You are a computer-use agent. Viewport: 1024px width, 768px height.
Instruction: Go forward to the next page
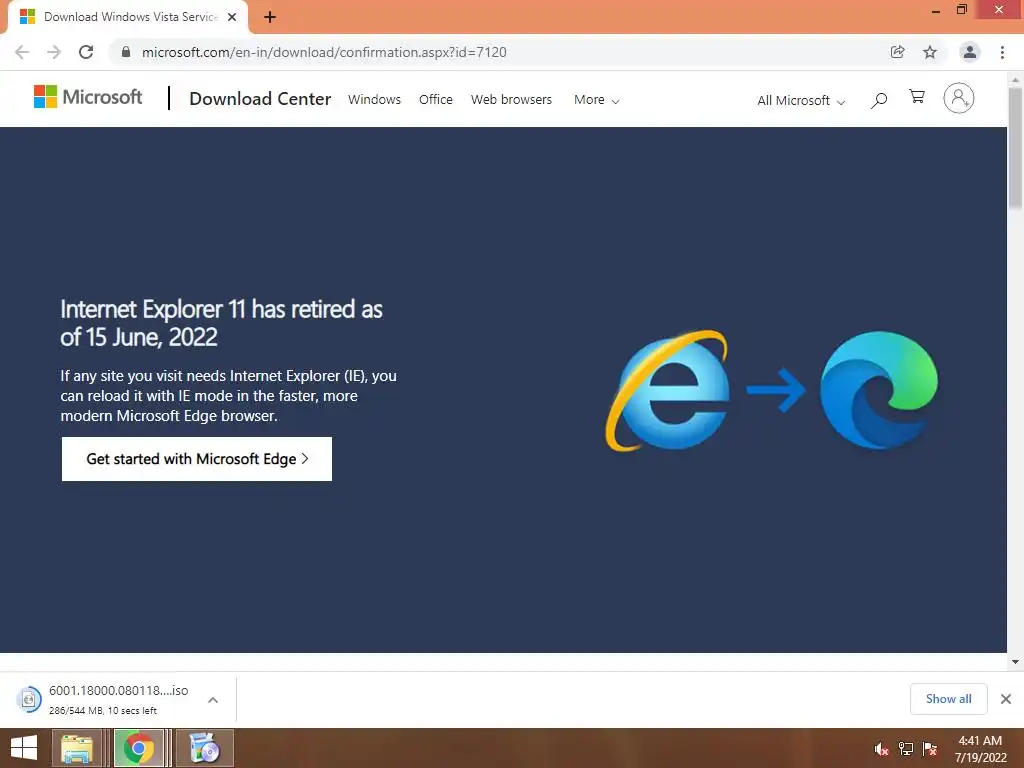(54, 52)
